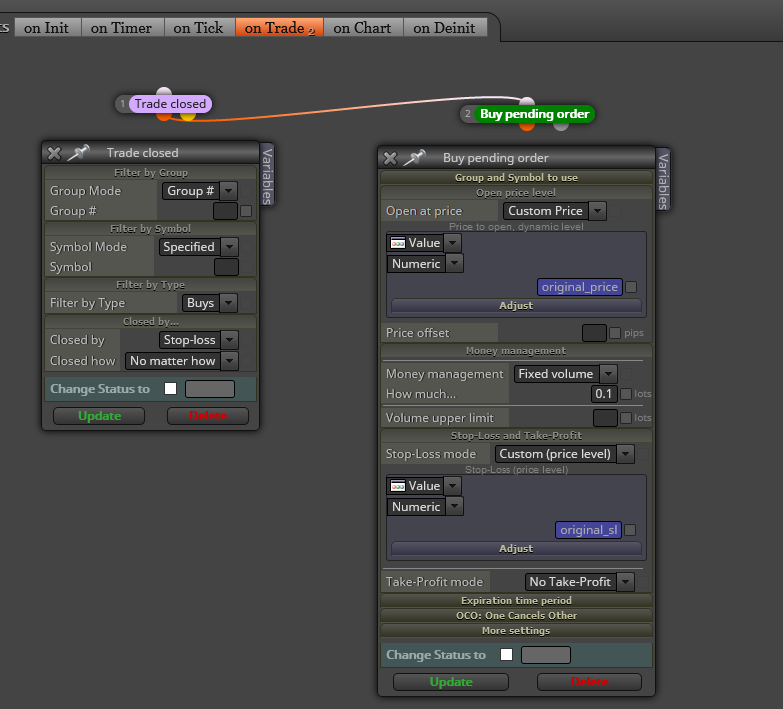Open Value dropdown in Stop-Loss price level section

tap(423, 486)
